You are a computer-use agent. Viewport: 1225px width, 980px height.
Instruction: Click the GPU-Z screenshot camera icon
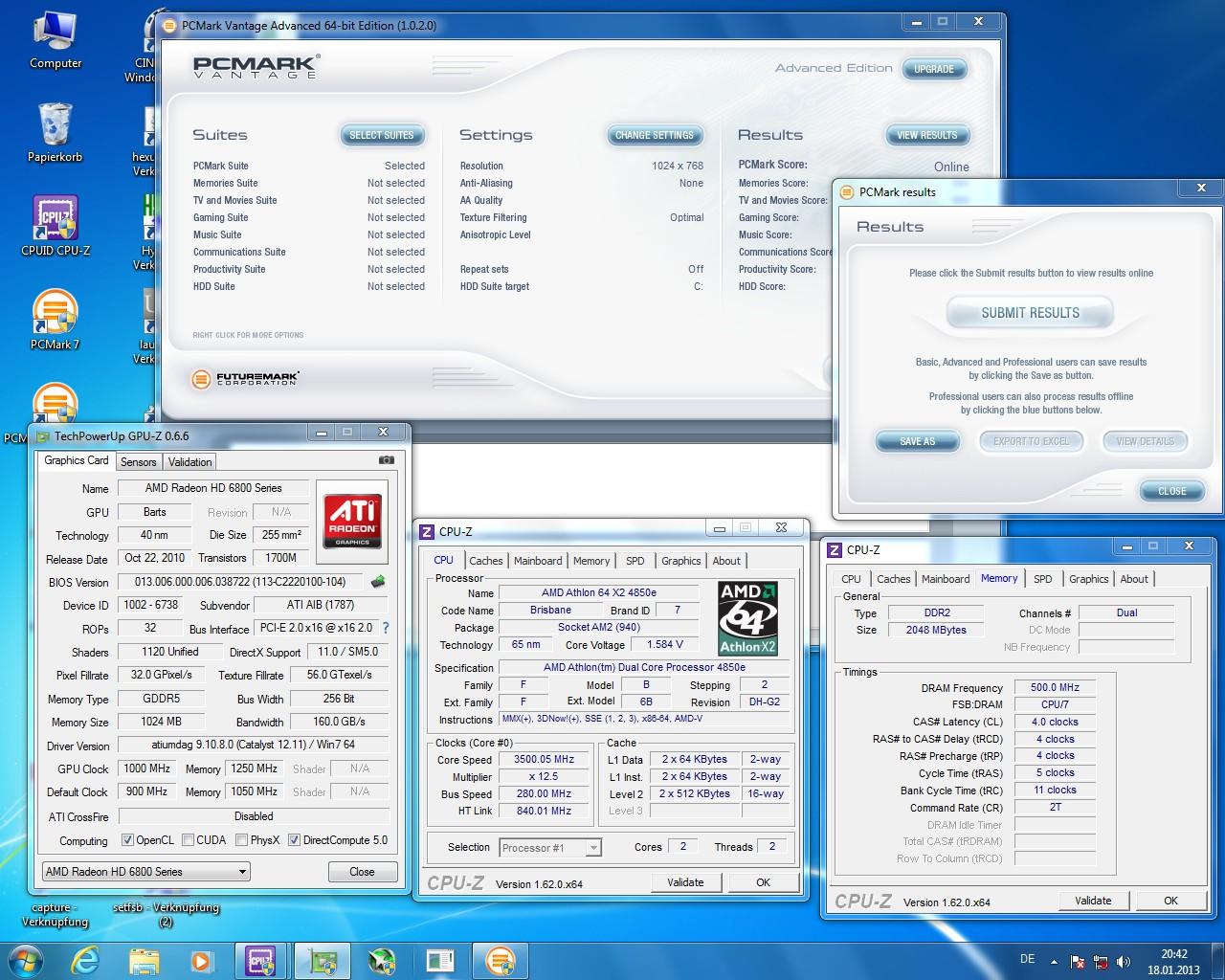(387, 460)
